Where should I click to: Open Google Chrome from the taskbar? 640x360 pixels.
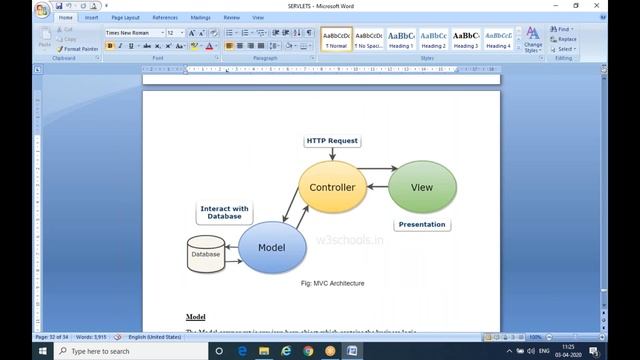308,351
